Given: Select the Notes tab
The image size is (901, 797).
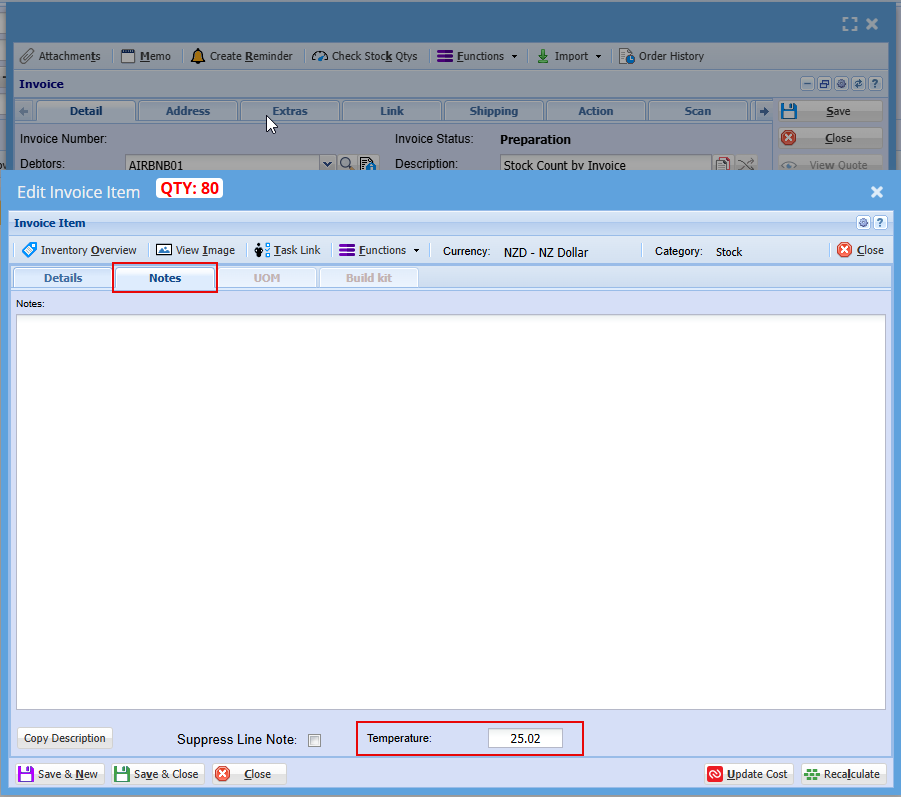Looking at the screenshot, I should [x=165, y=278].
